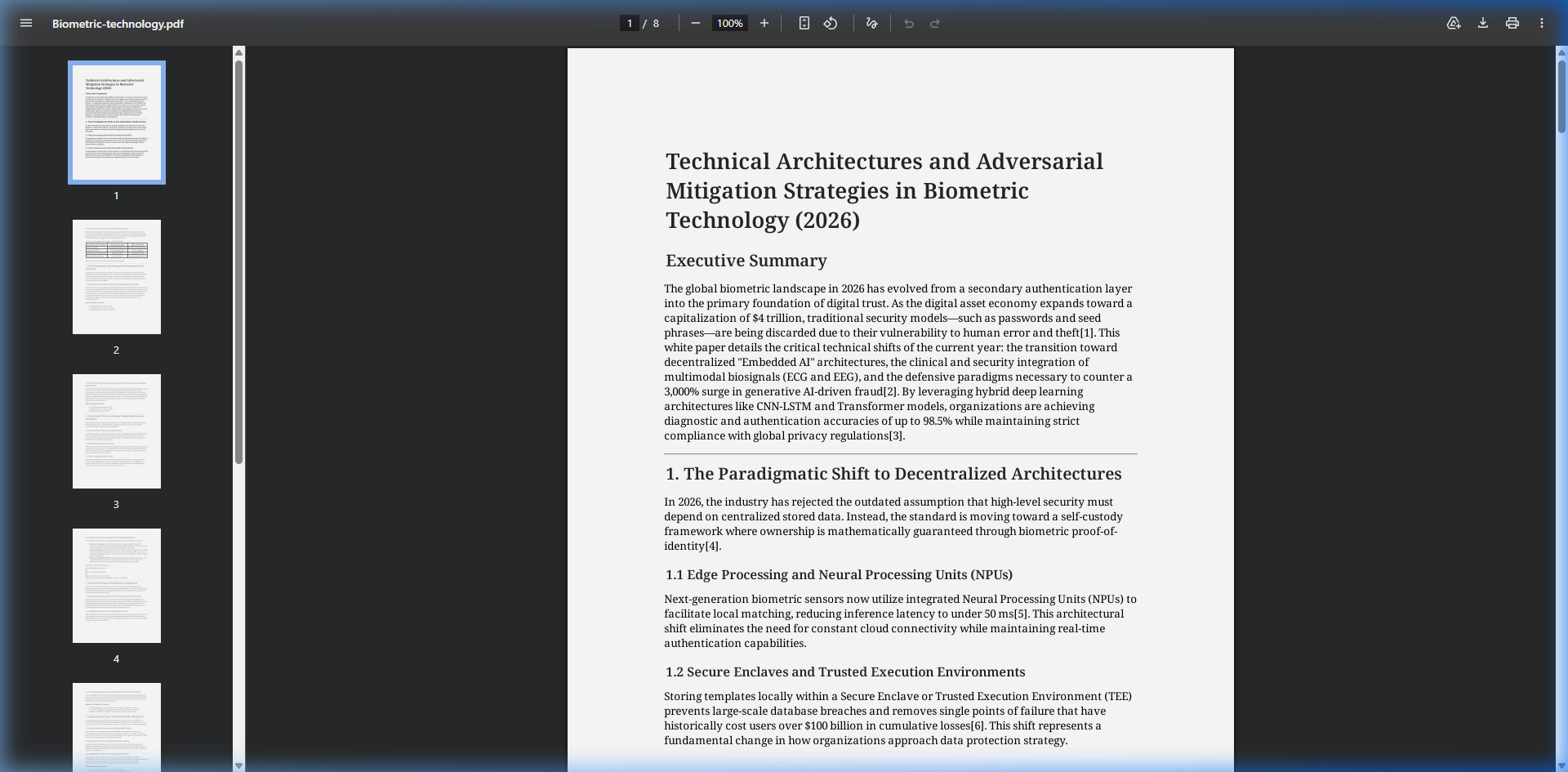Jump to the page 3 thumbnail

pyautogui.click(x=117, y=431)
